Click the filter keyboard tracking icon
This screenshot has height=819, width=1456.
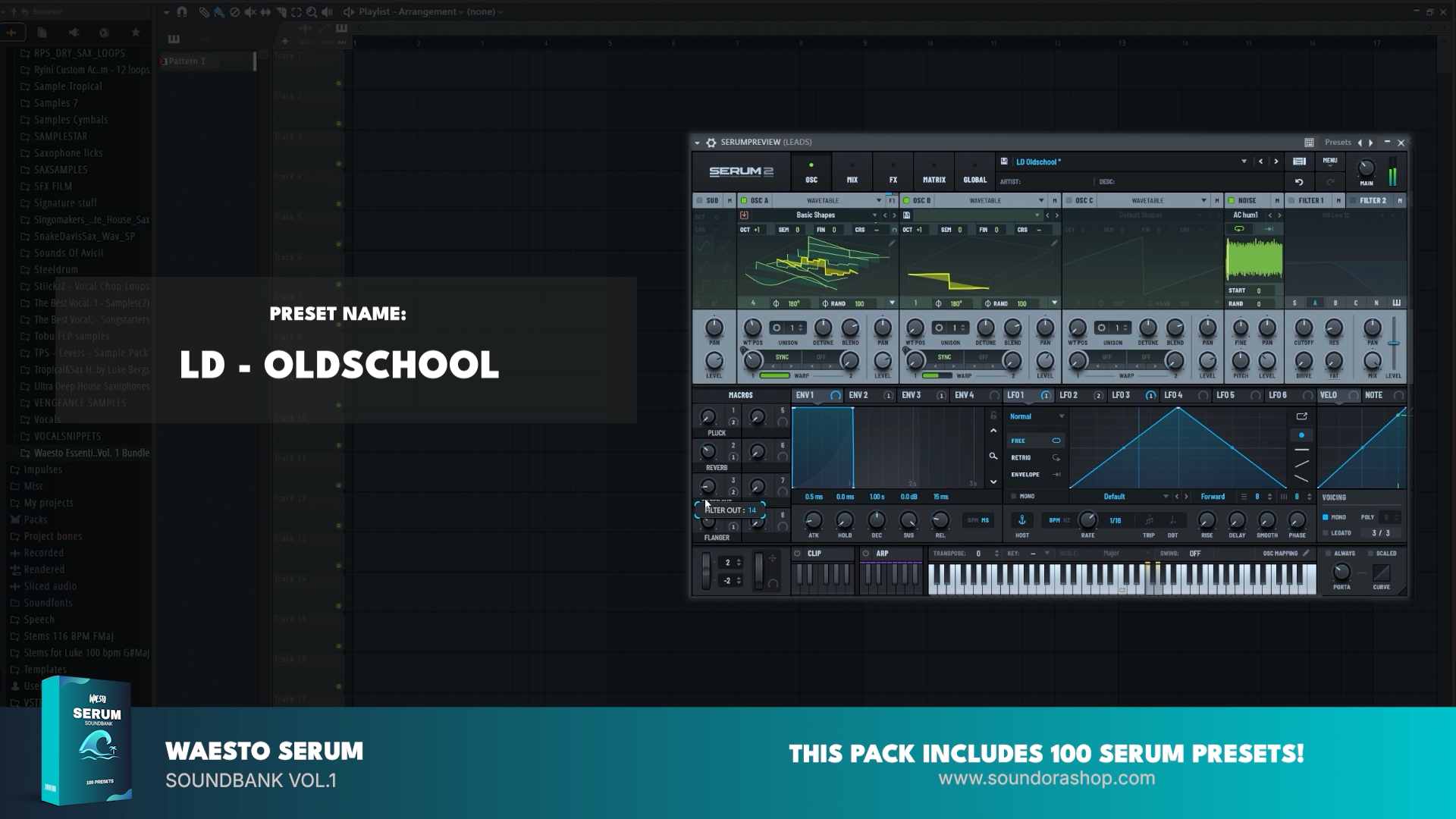[1396, 303]
